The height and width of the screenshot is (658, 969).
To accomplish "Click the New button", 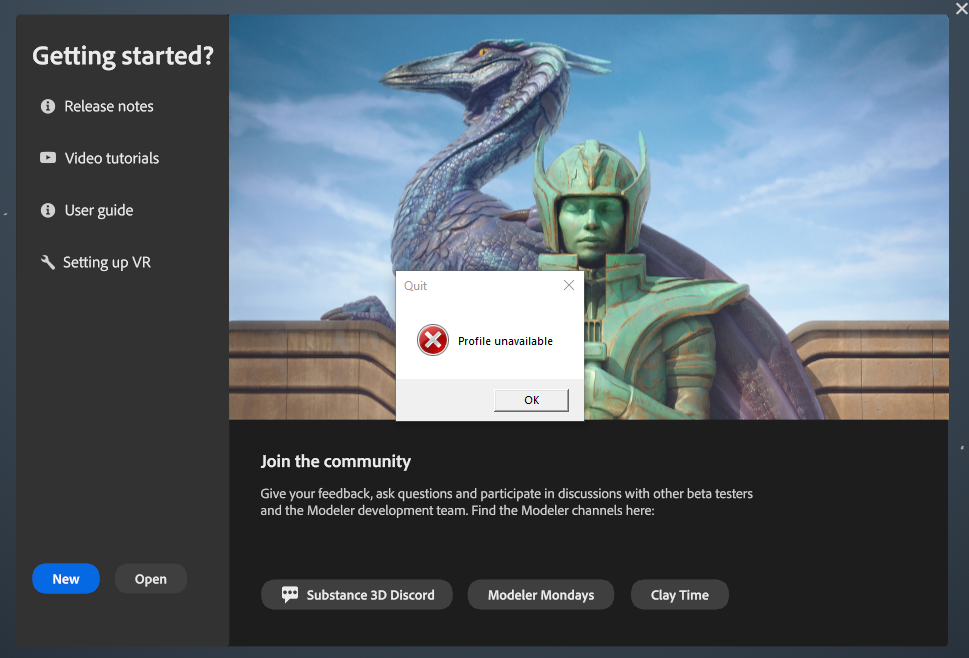I will 65,578.
